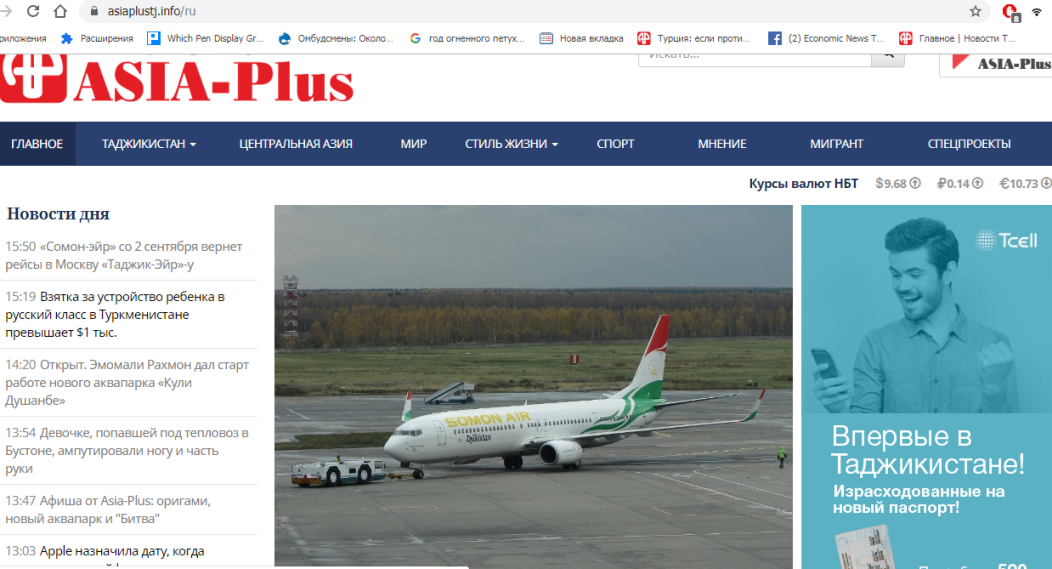
Task: Click the ruble rate up-arrow icon
Action: 978,183
